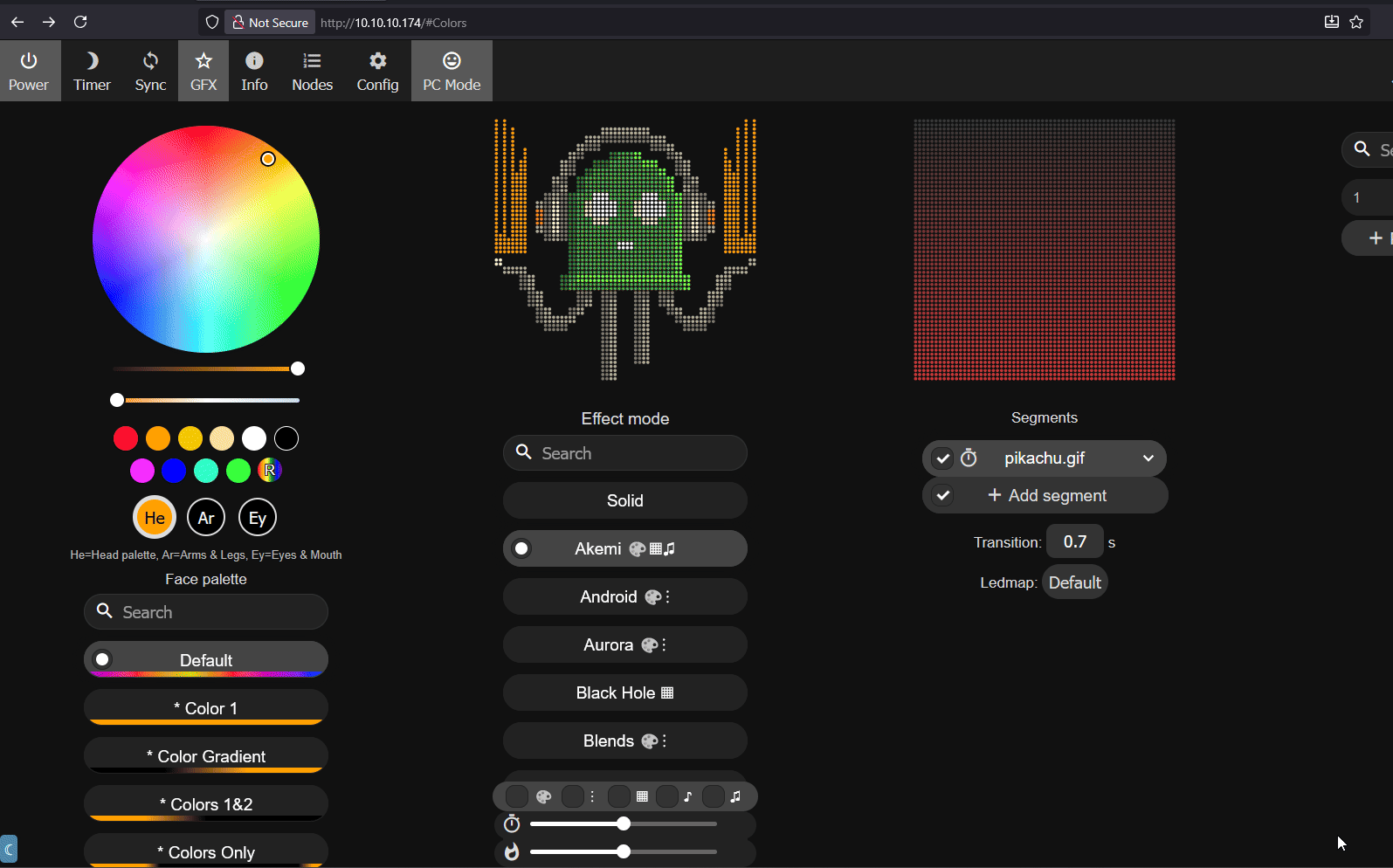Open the Ledmap Default dropdown
The image size is (1393, 868).
(x=1074, y=582)
